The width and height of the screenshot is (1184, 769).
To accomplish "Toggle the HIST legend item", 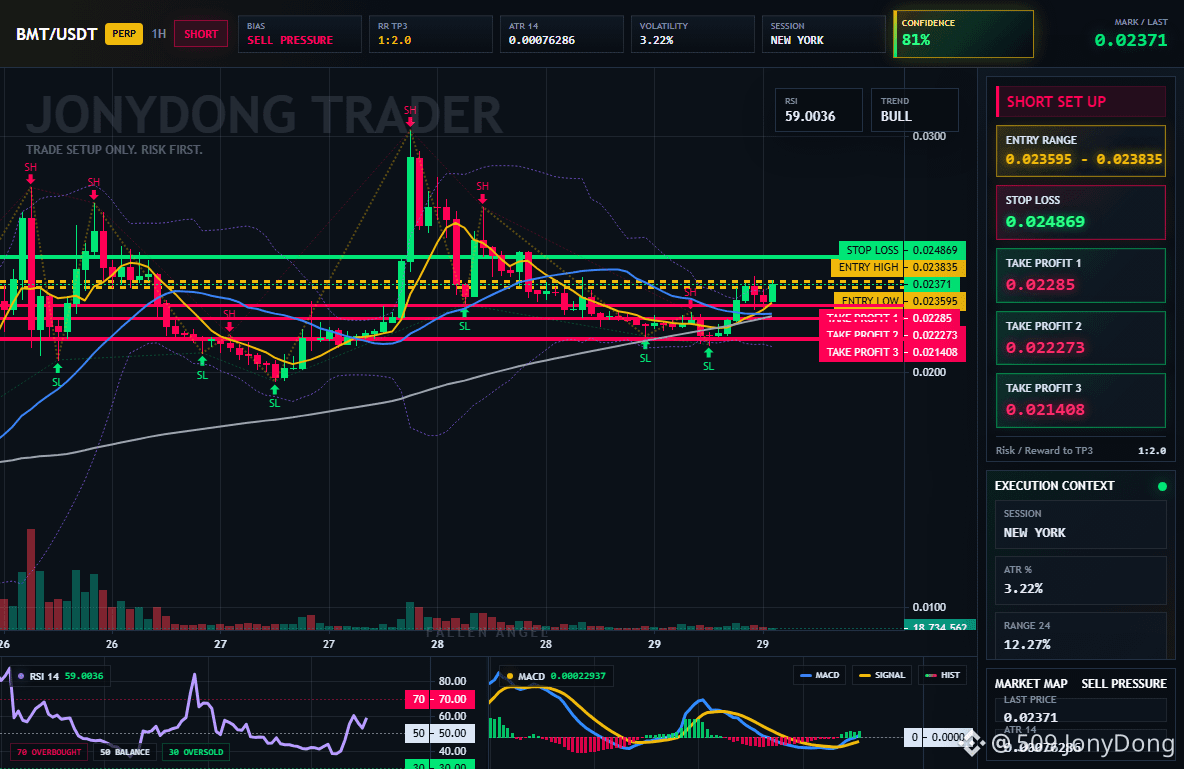I will click(x=942, y=675).
